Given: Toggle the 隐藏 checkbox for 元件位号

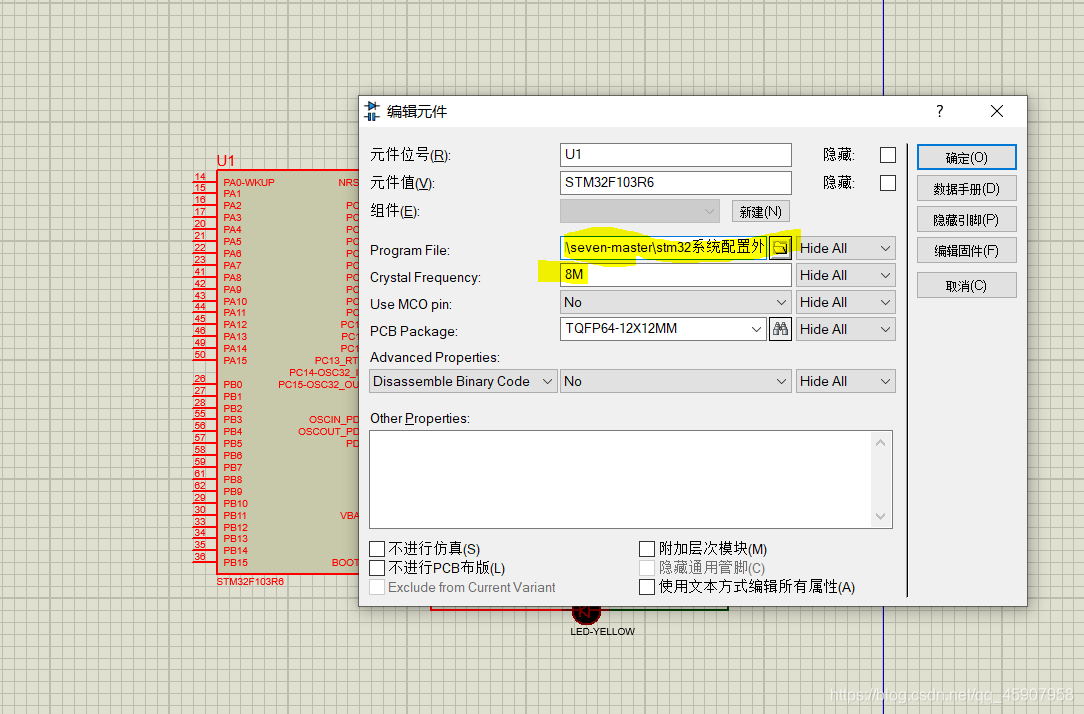Looking at the screenshot, I should click(888, 155).
